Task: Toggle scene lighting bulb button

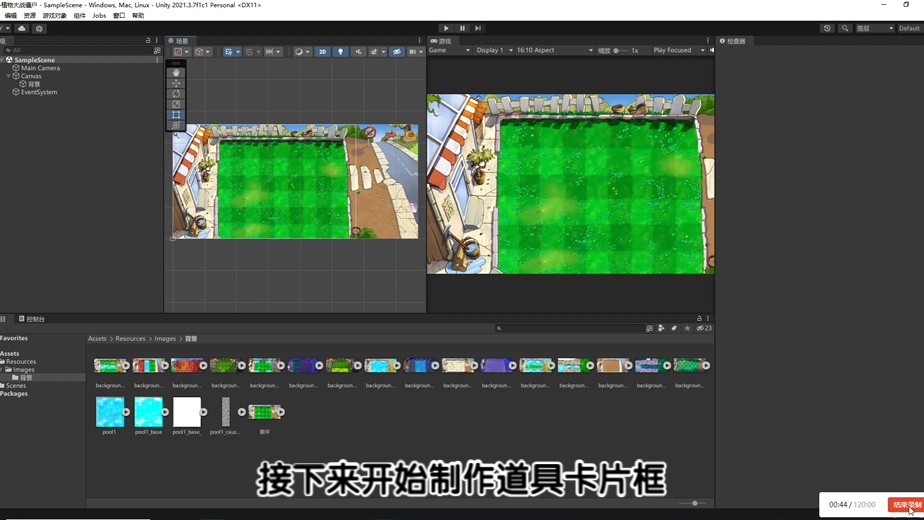Action: click(340, 51)
